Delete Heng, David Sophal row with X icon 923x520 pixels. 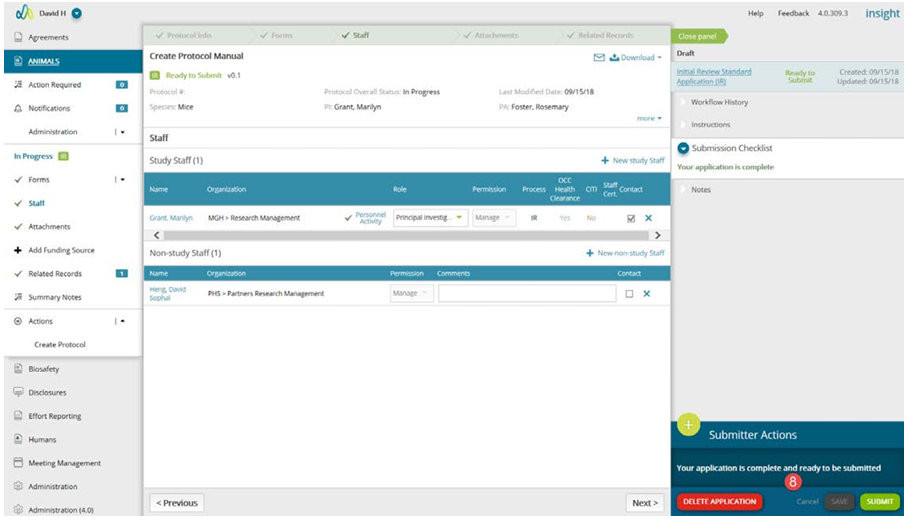point(646,294)
